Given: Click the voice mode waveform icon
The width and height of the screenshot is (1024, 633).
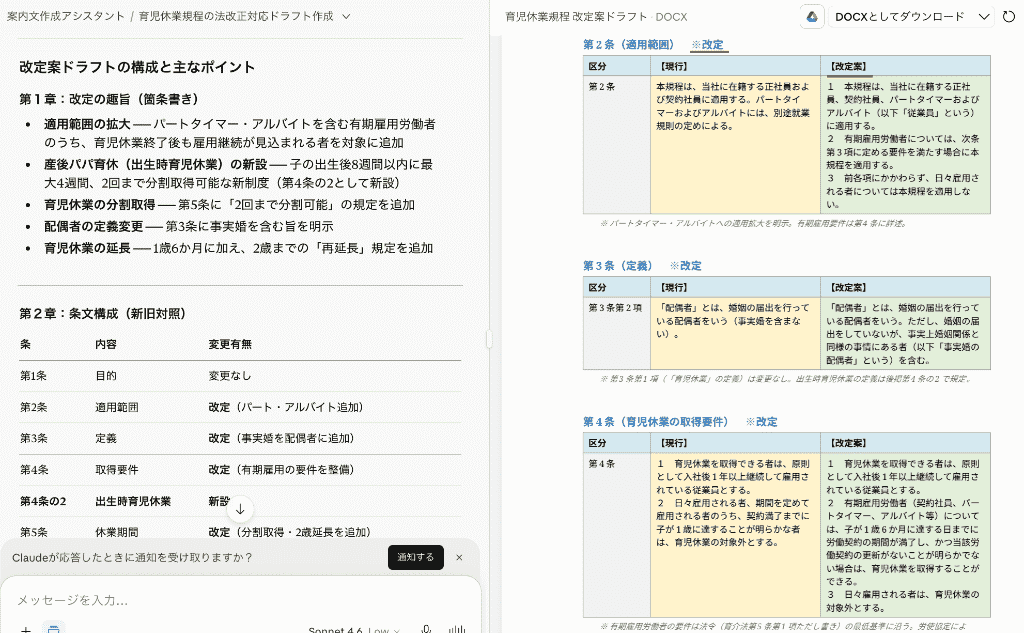Looking at the screenshot, I should (456, 630).
